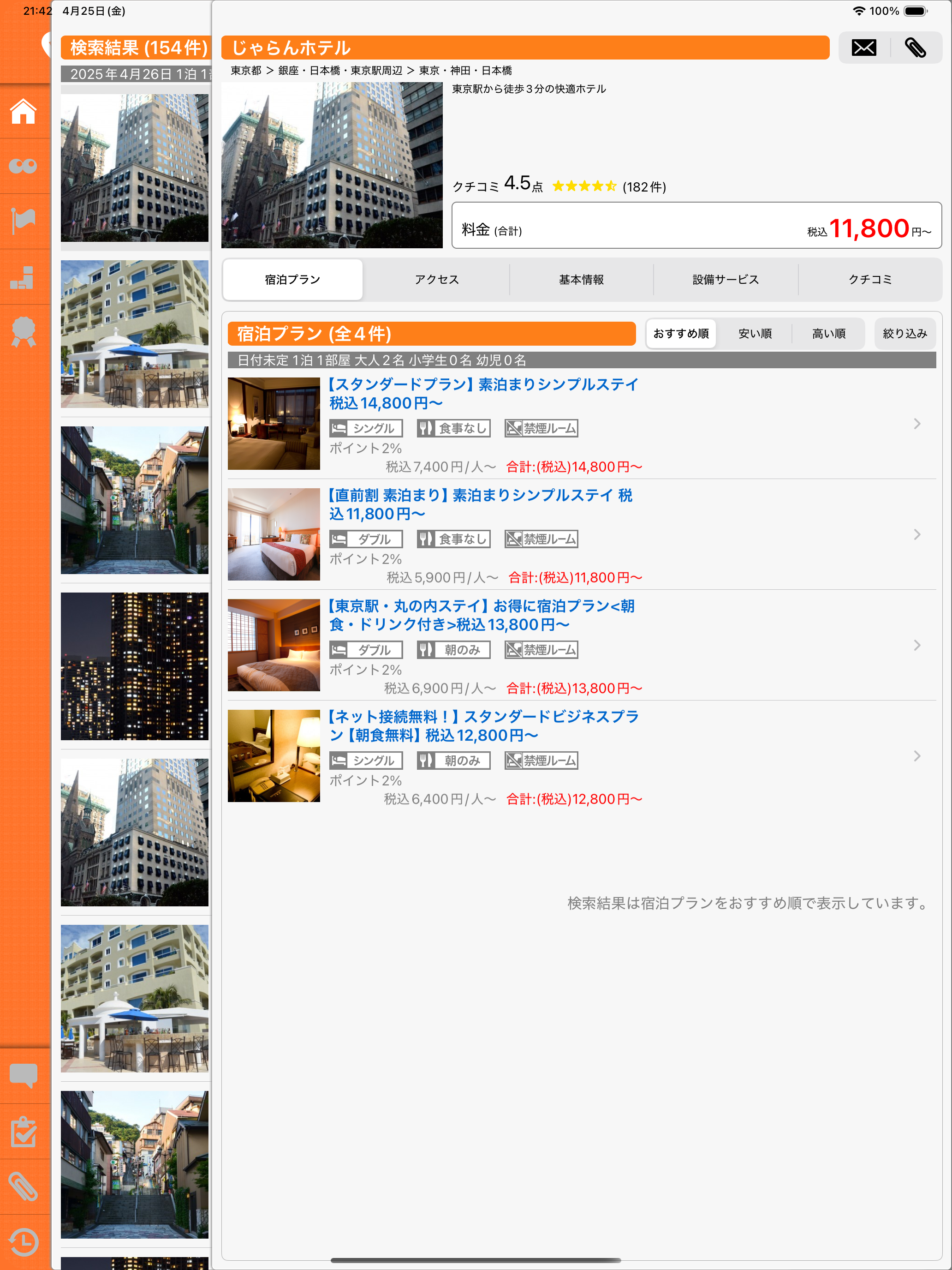Tap ネット接続無料 plan room photo thumbnail
This screenshot has width=952, height=1270.
pos(274,756)
